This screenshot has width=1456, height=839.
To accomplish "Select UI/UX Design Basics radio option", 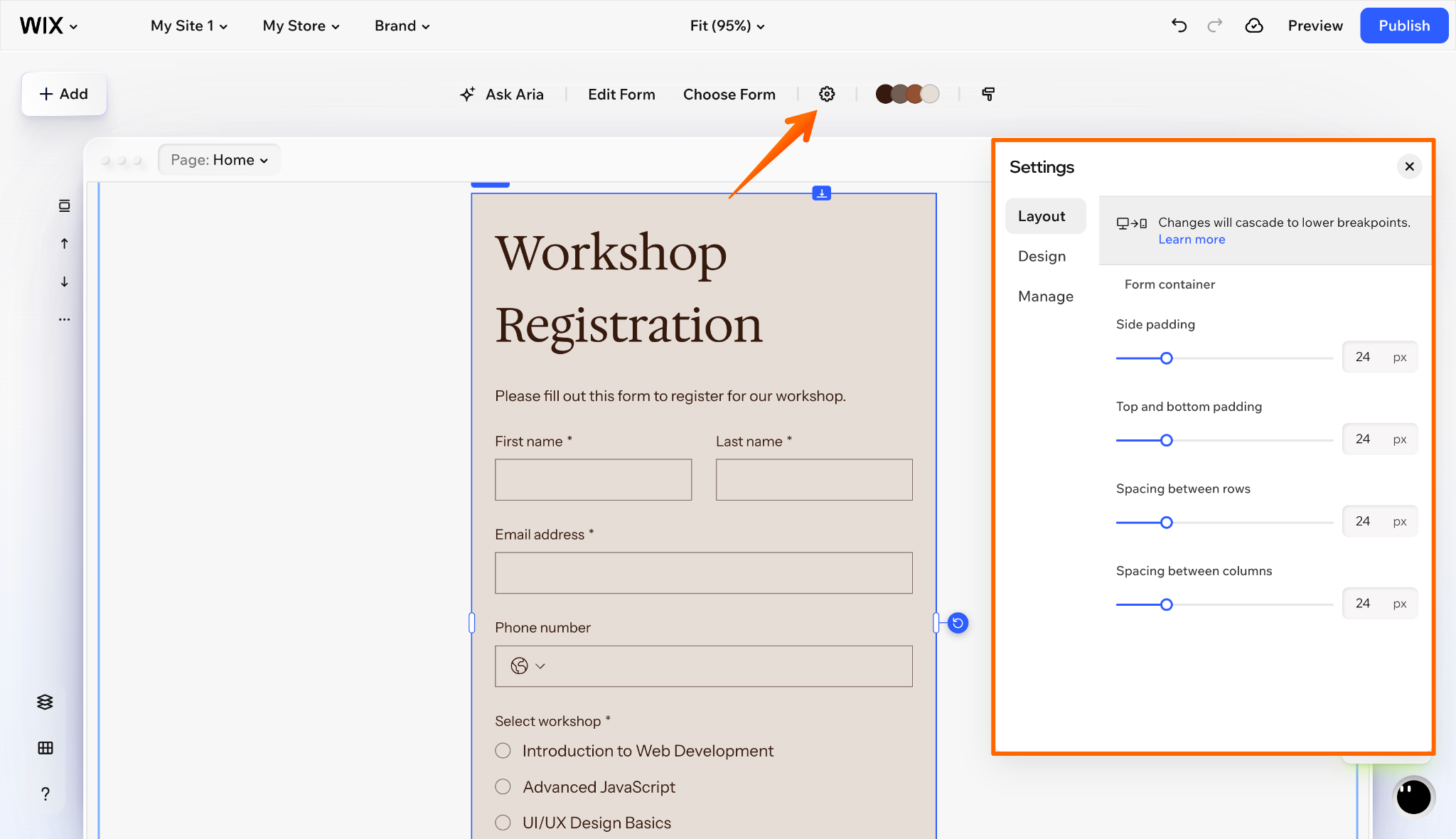I will click(503, 823).
